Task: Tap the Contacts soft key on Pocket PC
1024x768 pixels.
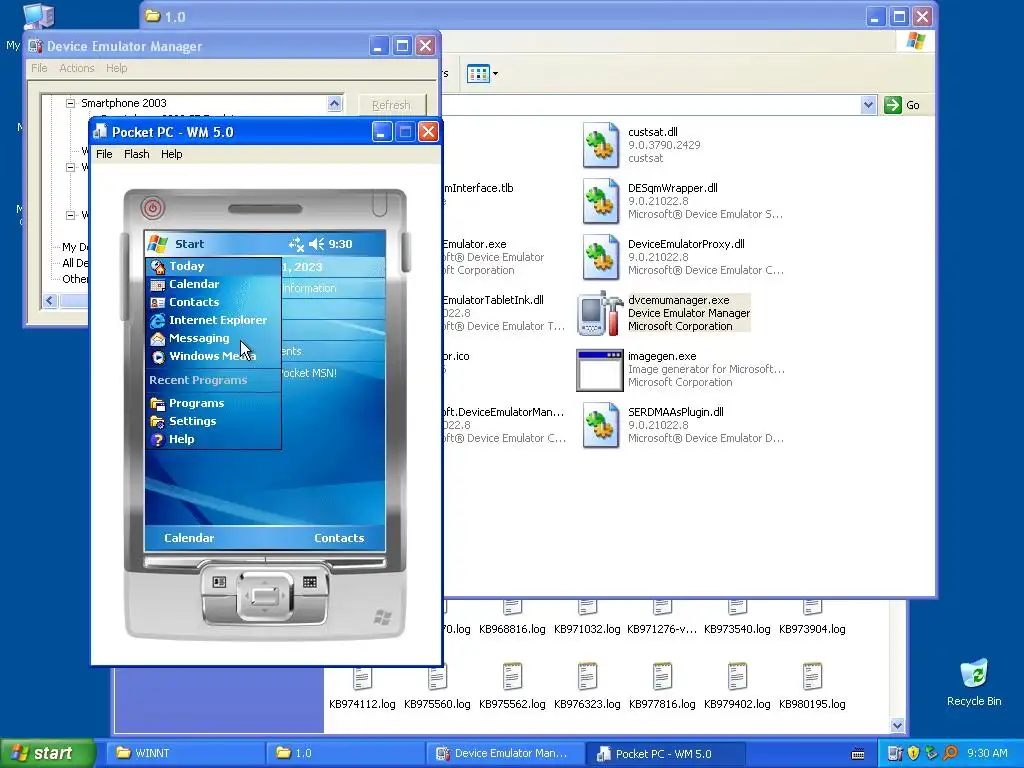Action: pos(339,538)
